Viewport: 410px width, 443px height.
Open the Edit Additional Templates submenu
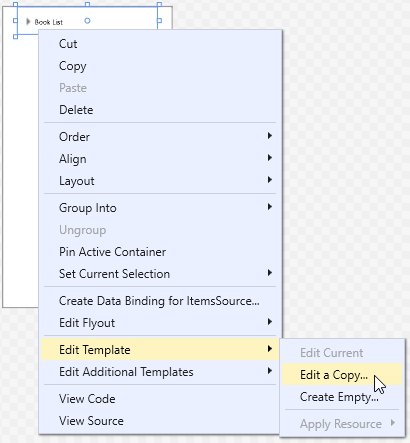coord(160,372)
